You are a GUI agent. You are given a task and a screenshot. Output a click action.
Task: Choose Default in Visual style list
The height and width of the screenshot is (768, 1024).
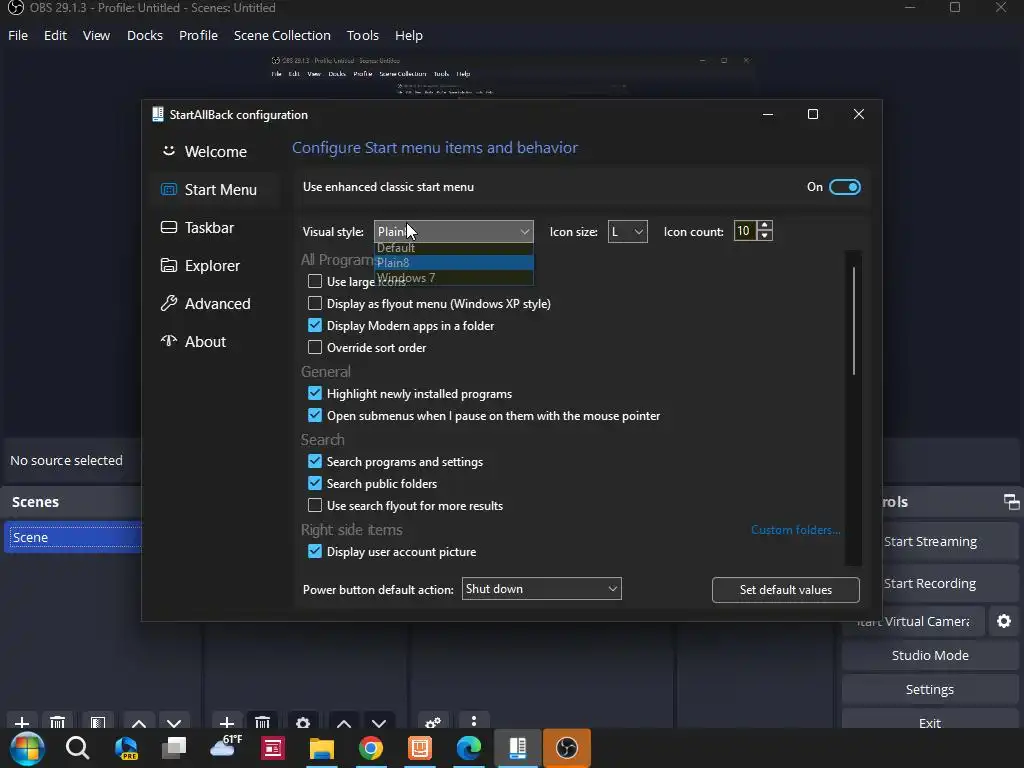click(x=453, y=248)
